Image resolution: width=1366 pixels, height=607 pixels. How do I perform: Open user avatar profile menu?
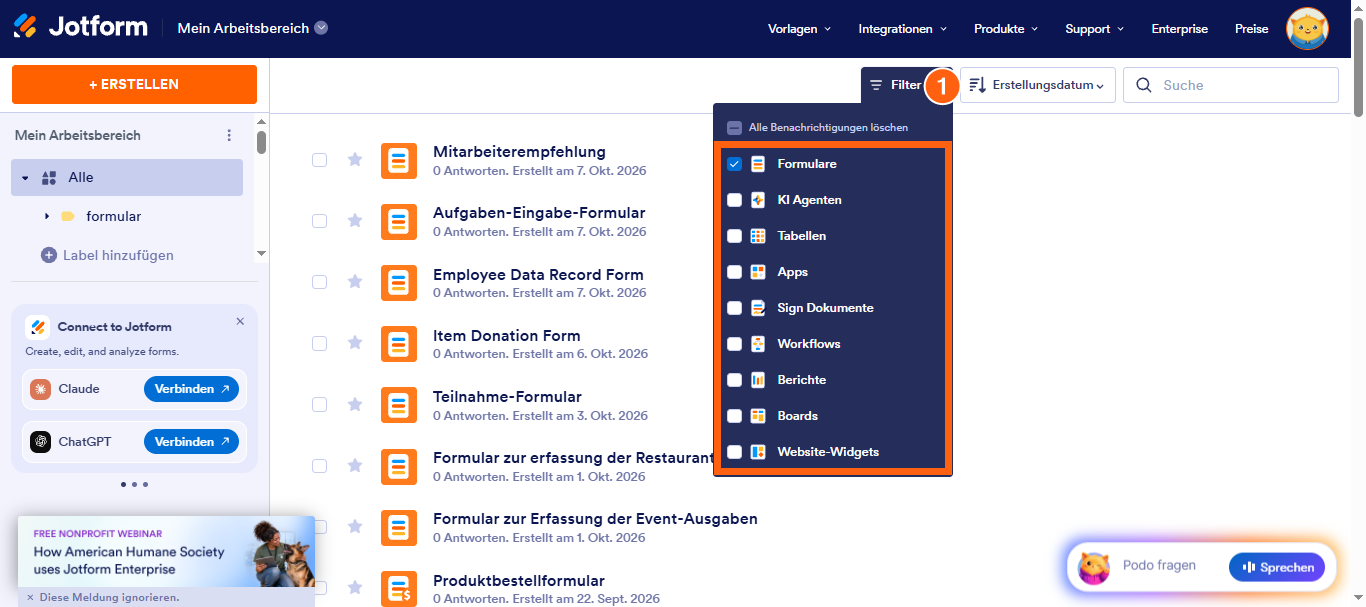1307,29
